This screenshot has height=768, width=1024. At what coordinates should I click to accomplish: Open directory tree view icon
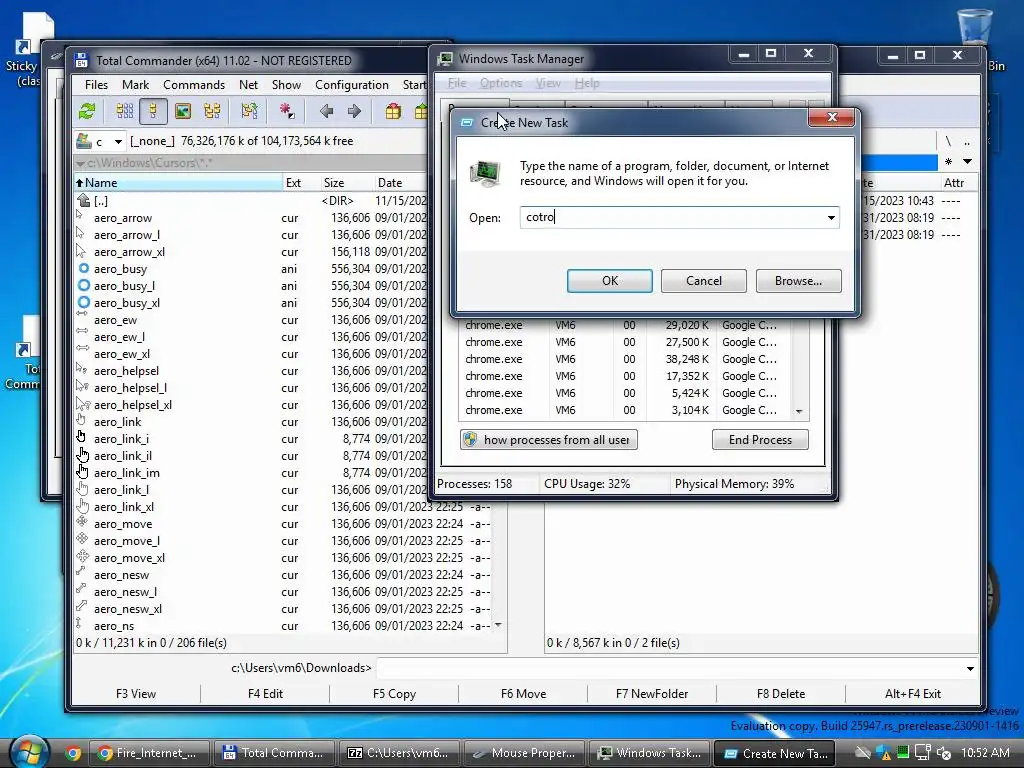(x=212, y=111)
